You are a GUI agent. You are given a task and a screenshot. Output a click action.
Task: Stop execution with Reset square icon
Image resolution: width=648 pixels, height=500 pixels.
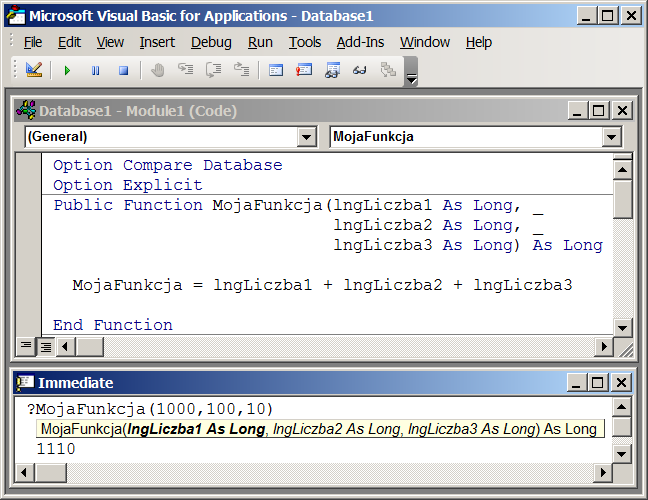coord(123,71)
